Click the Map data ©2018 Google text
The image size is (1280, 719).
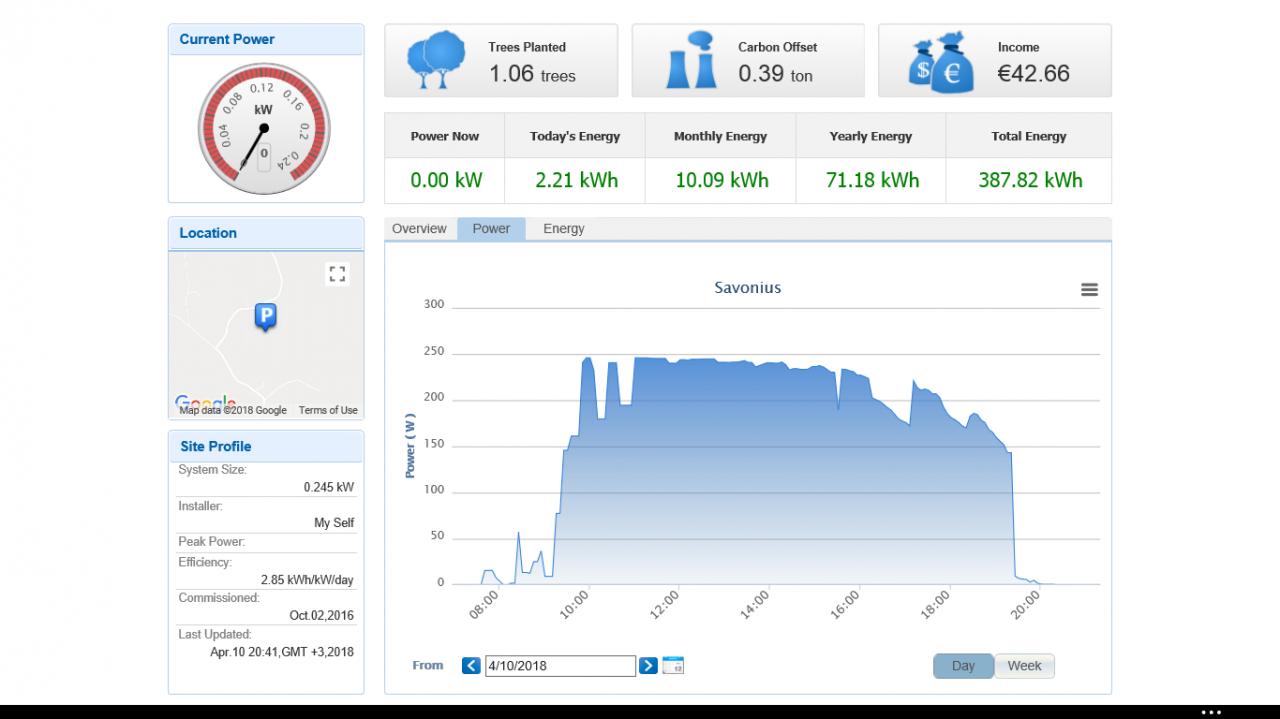(x=232, y=410)
